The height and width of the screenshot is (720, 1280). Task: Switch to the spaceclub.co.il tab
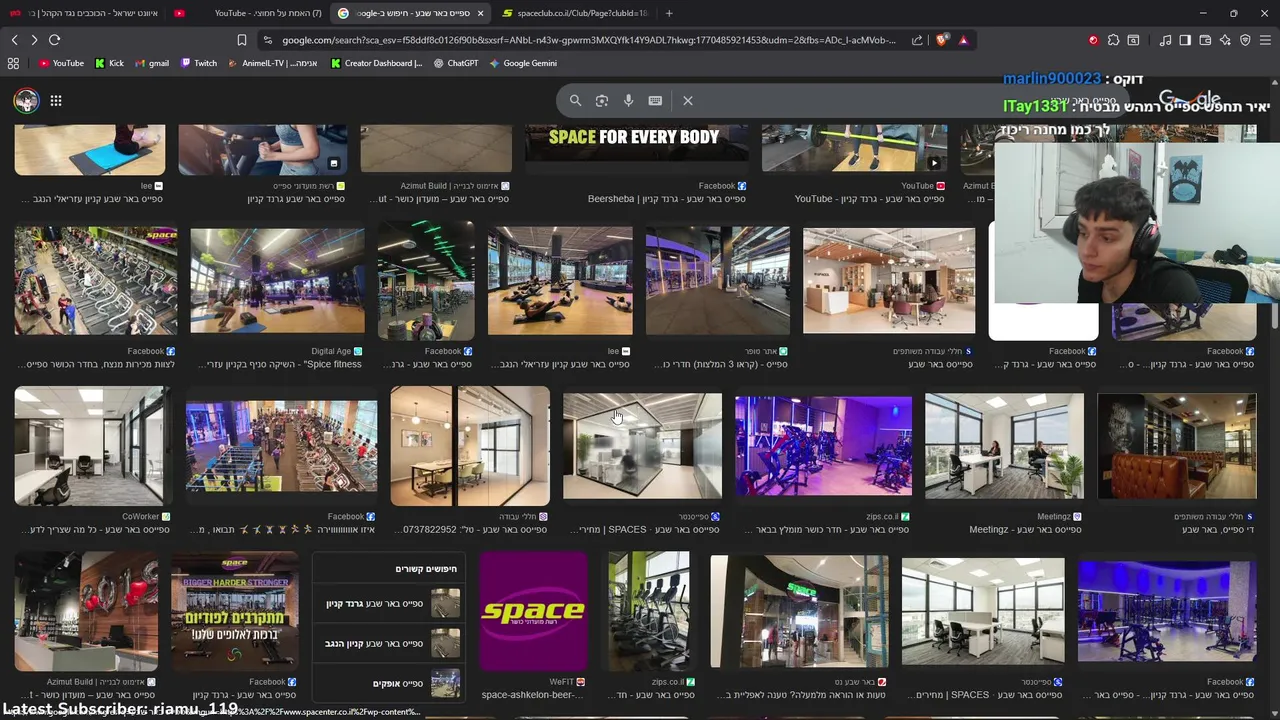click(x=575, y=13)
